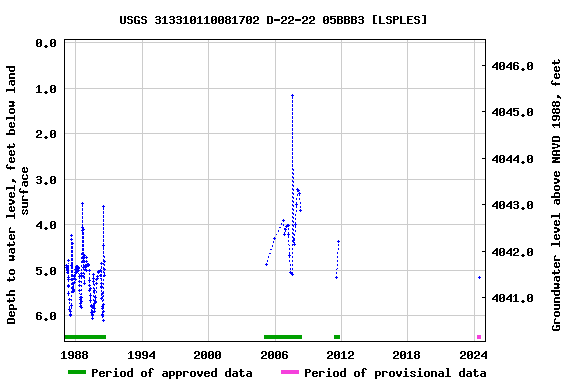The height and width of the screenshot is (384, 576).
Task: Select the 1994 x-axis label
Action: (141, 355)
